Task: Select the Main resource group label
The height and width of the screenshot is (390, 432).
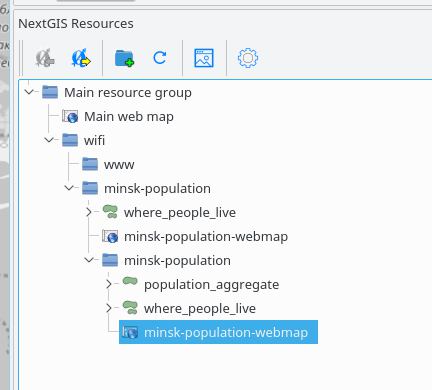Action: 128,92
